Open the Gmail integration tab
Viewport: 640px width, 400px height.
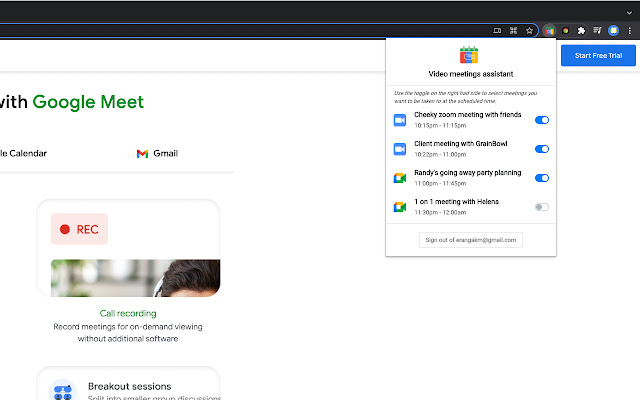(158, 154)
